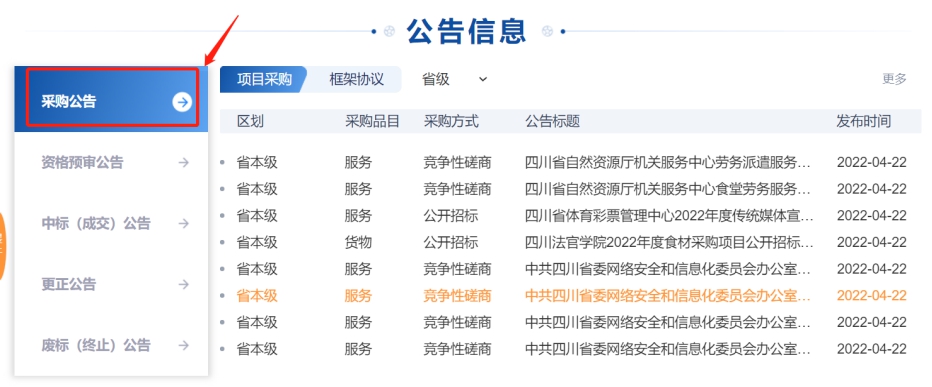Open the 省级 region selector

[455, 79]
